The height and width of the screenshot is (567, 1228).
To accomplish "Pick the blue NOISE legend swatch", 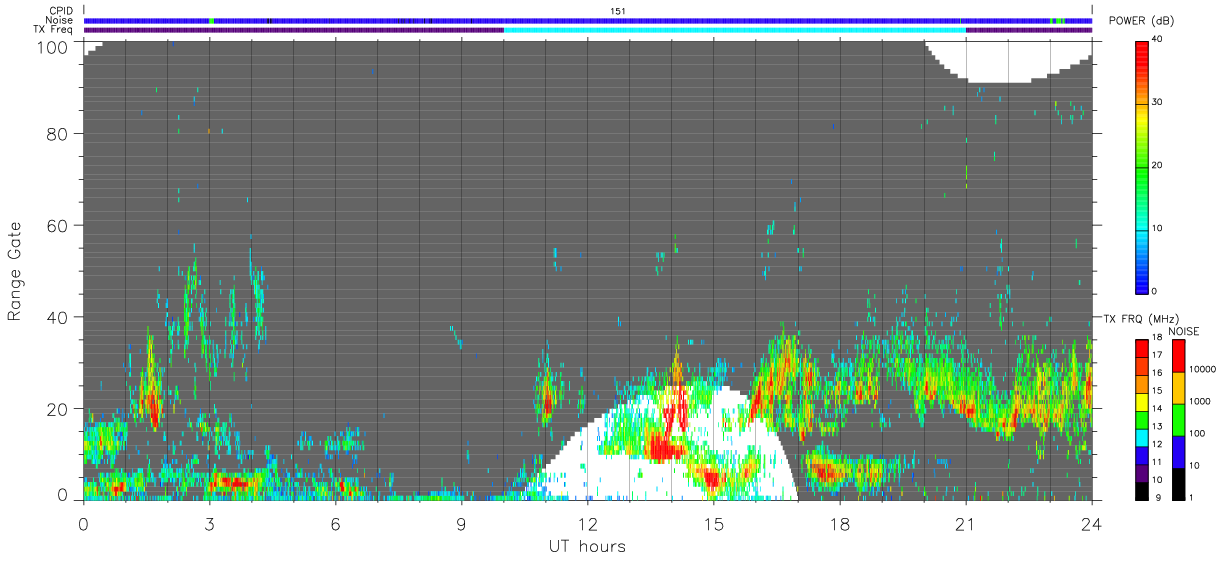I will point(1178,450).
